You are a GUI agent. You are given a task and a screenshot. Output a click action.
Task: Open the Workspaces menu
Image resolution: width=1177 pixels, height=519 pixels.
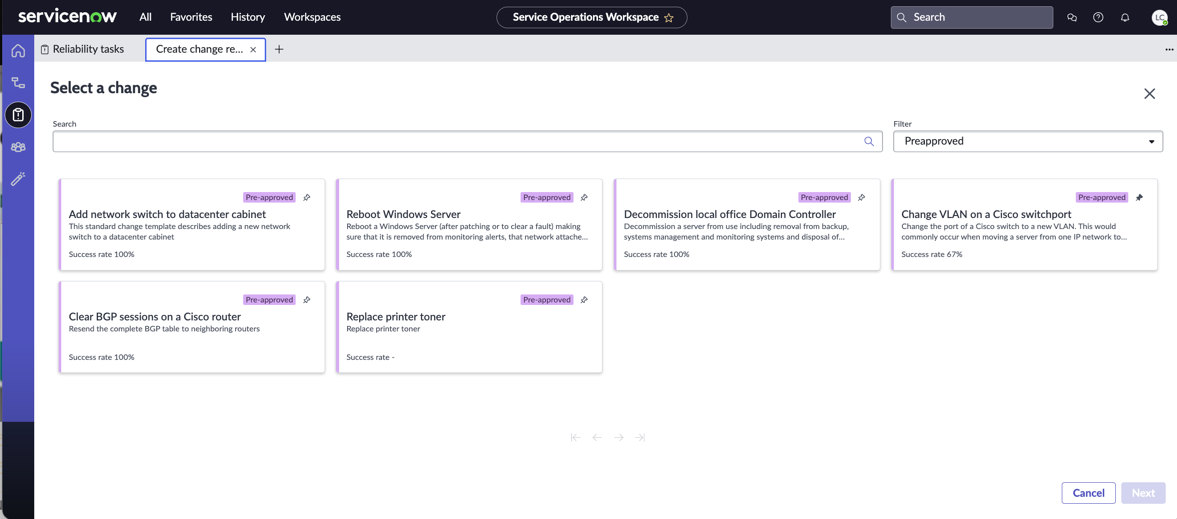(x=312, y=17)
